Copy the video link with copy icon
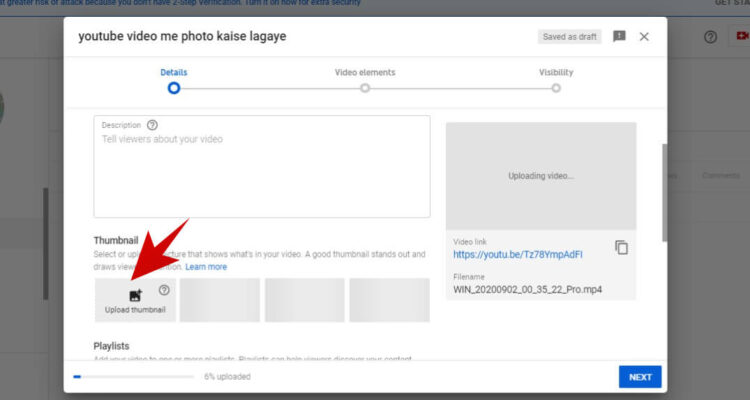 (x=621, y=247)
